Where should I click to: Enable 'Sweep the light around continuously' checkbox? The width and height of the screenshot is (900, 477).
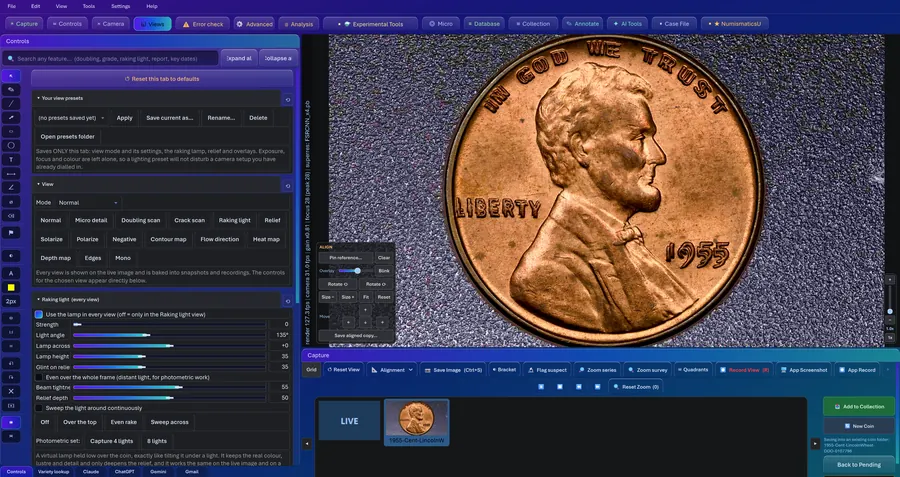click(x=38, y=408)
